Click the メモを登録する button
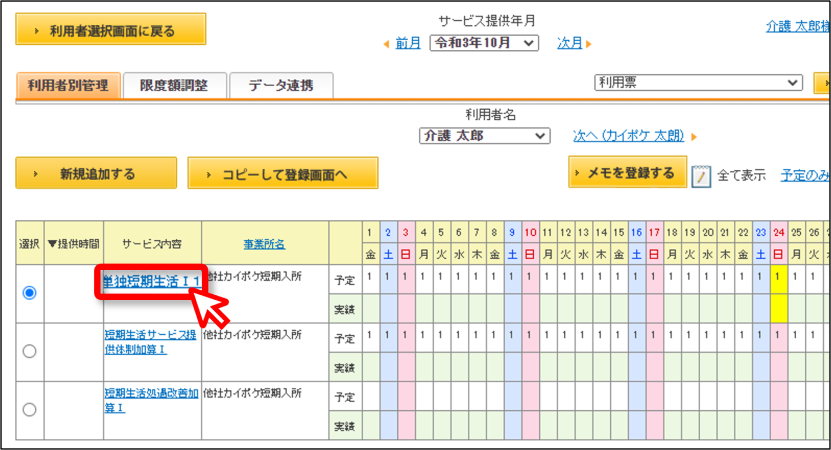Screen dimensions: 831x450 (x=628, y=172)
